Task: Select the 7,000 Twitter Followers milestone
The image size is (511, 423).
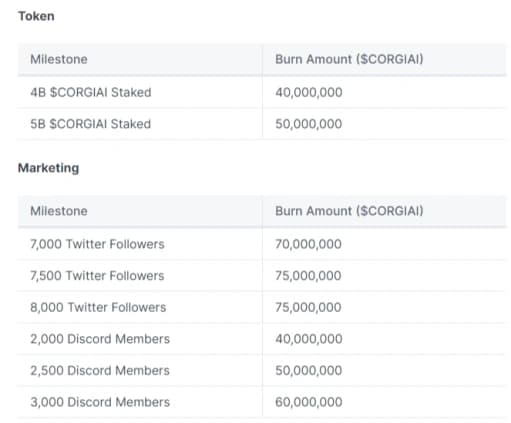Action: point(97,244)
